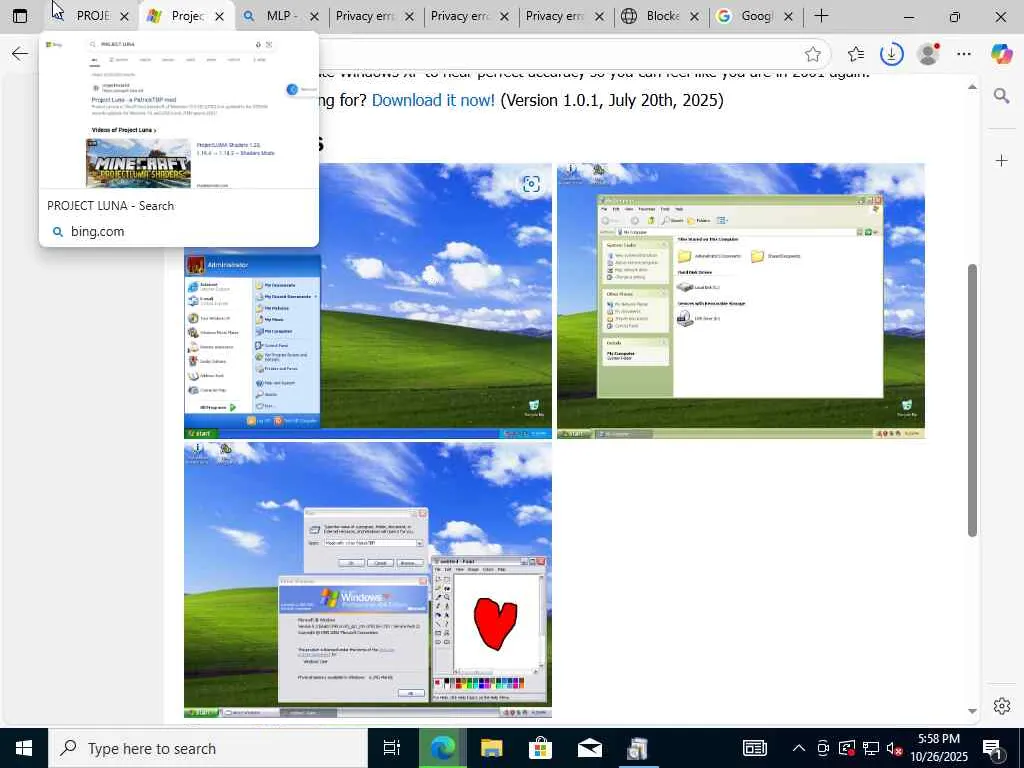1024x768 pixels.
Task: Open the Favorites list icon
Action: coord(856,54)
